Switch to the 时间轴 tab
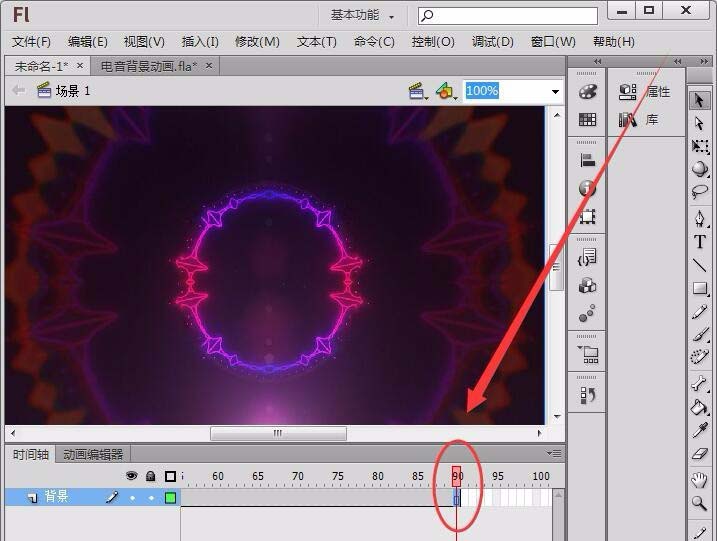The height and width of the screenshot is (541, 717). 31,454
